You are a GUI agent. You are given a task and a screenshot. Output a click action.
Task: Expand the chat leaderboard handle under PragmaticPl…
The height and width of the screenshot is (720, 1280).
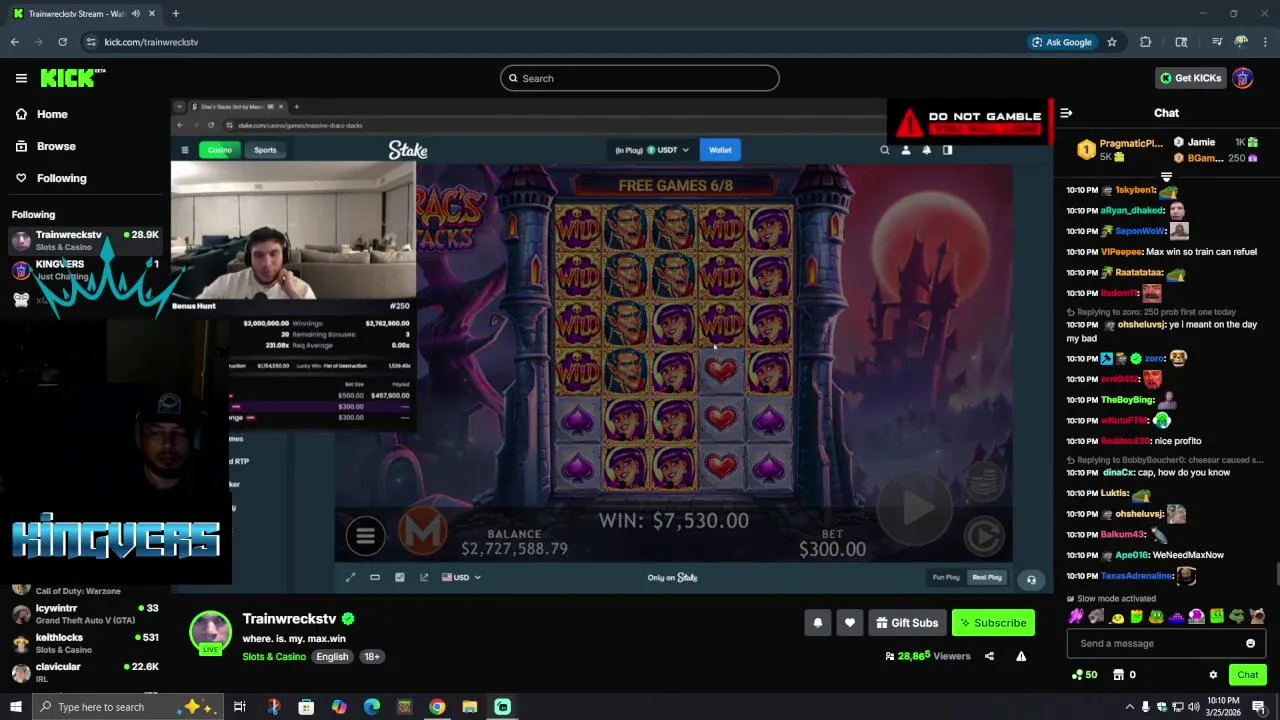click(1166, 177)
